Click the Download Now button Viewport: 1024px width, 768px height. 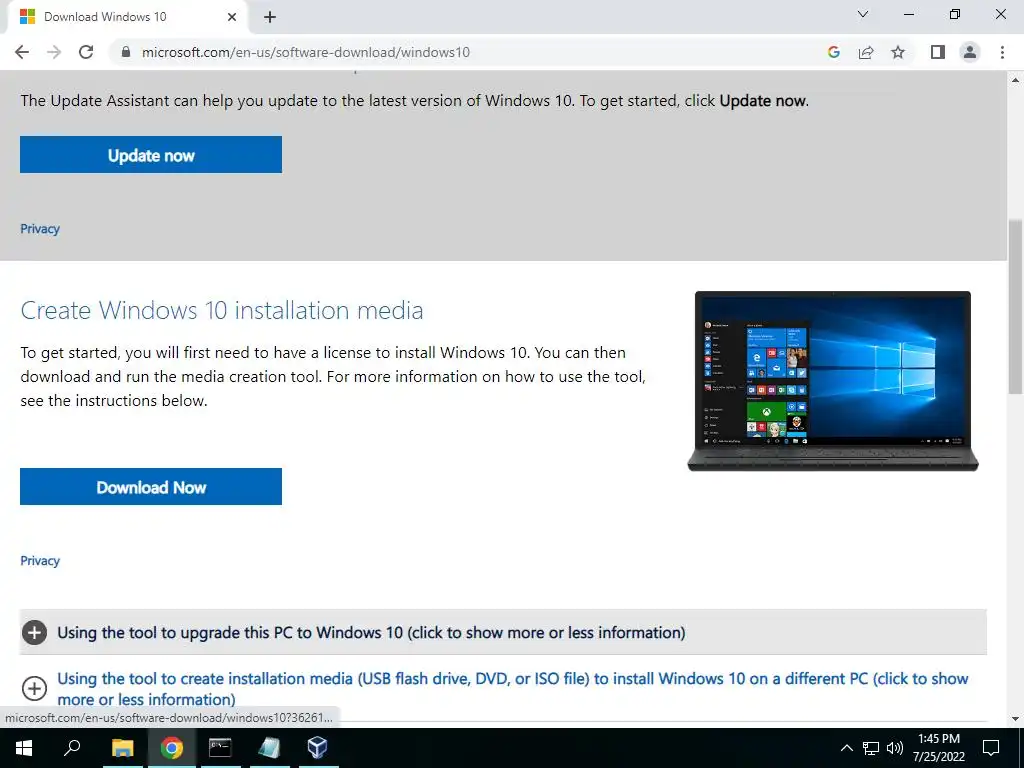pos(151,487)
